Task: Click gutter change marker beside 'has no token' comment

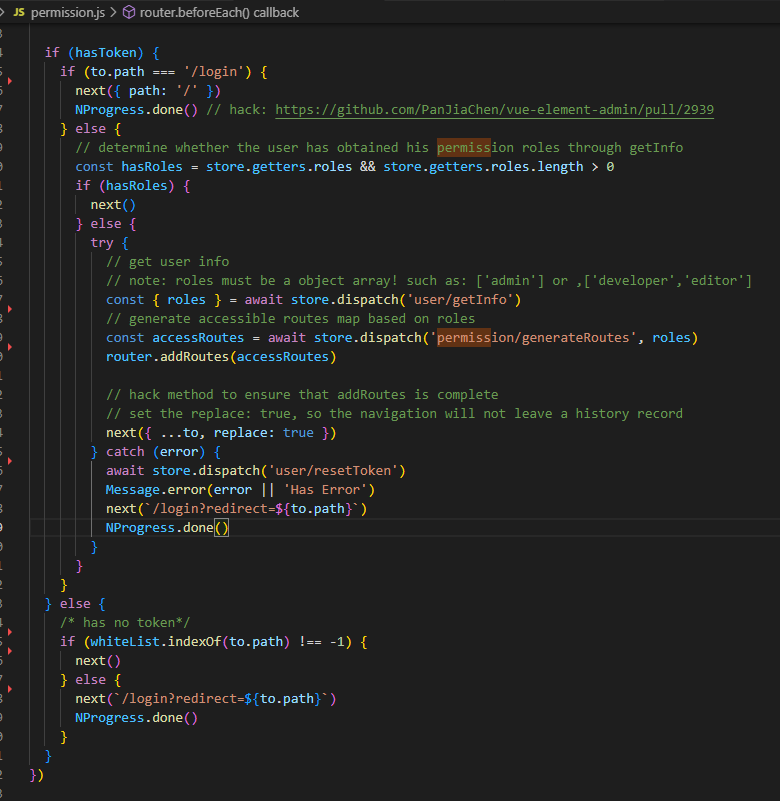Action: point(10,632)
